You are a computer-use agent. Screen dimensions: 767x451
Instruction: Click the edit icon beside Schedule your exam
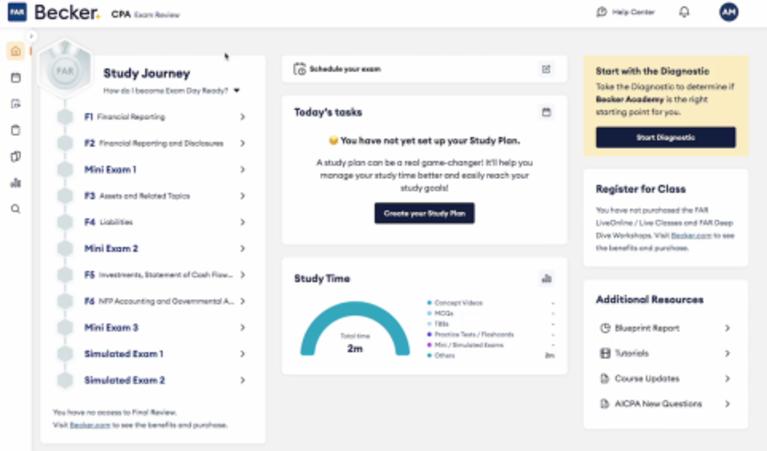click(x=546, y=69)
